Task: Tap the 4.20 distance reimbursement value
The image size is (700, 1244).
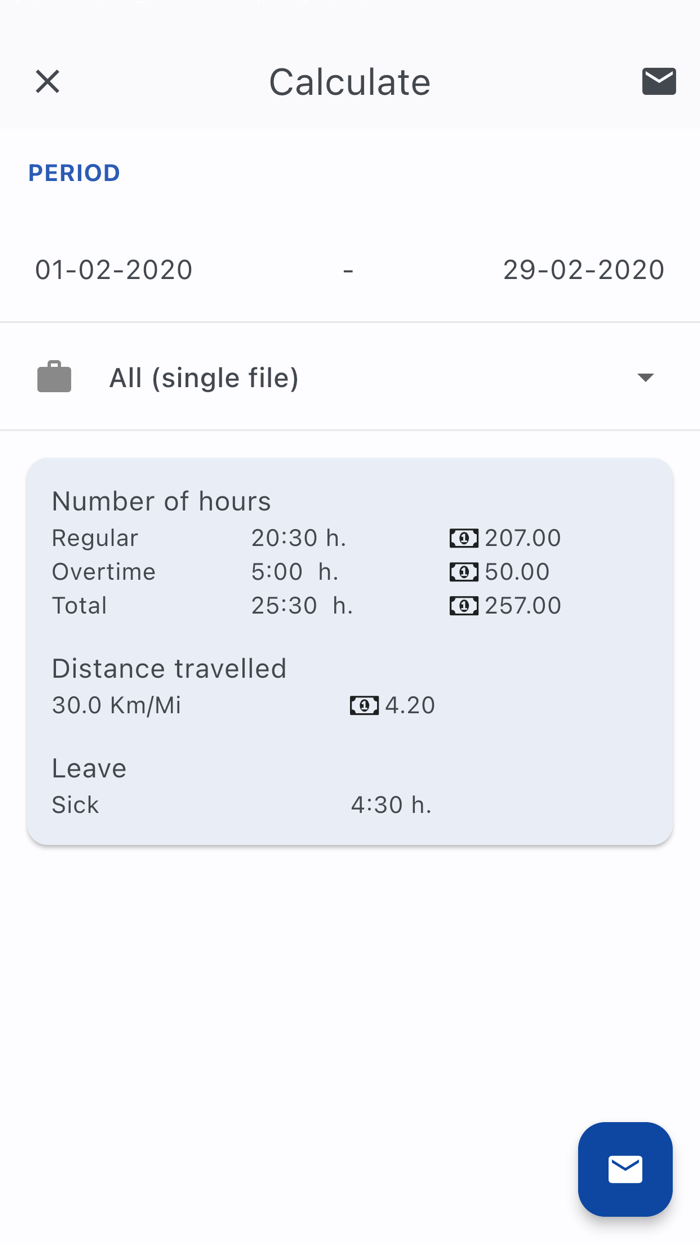Action: (410, 705)
